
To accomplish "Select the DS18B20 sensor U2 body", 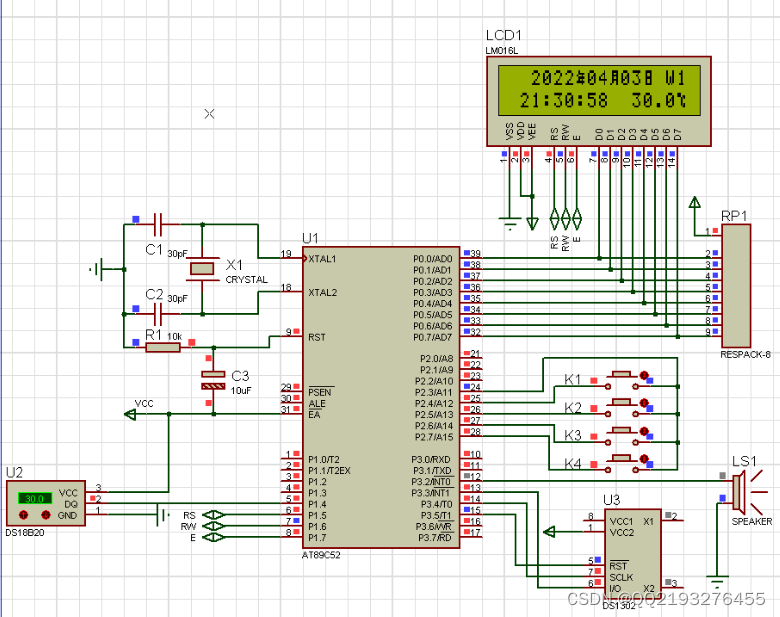I will pos(46,503).
